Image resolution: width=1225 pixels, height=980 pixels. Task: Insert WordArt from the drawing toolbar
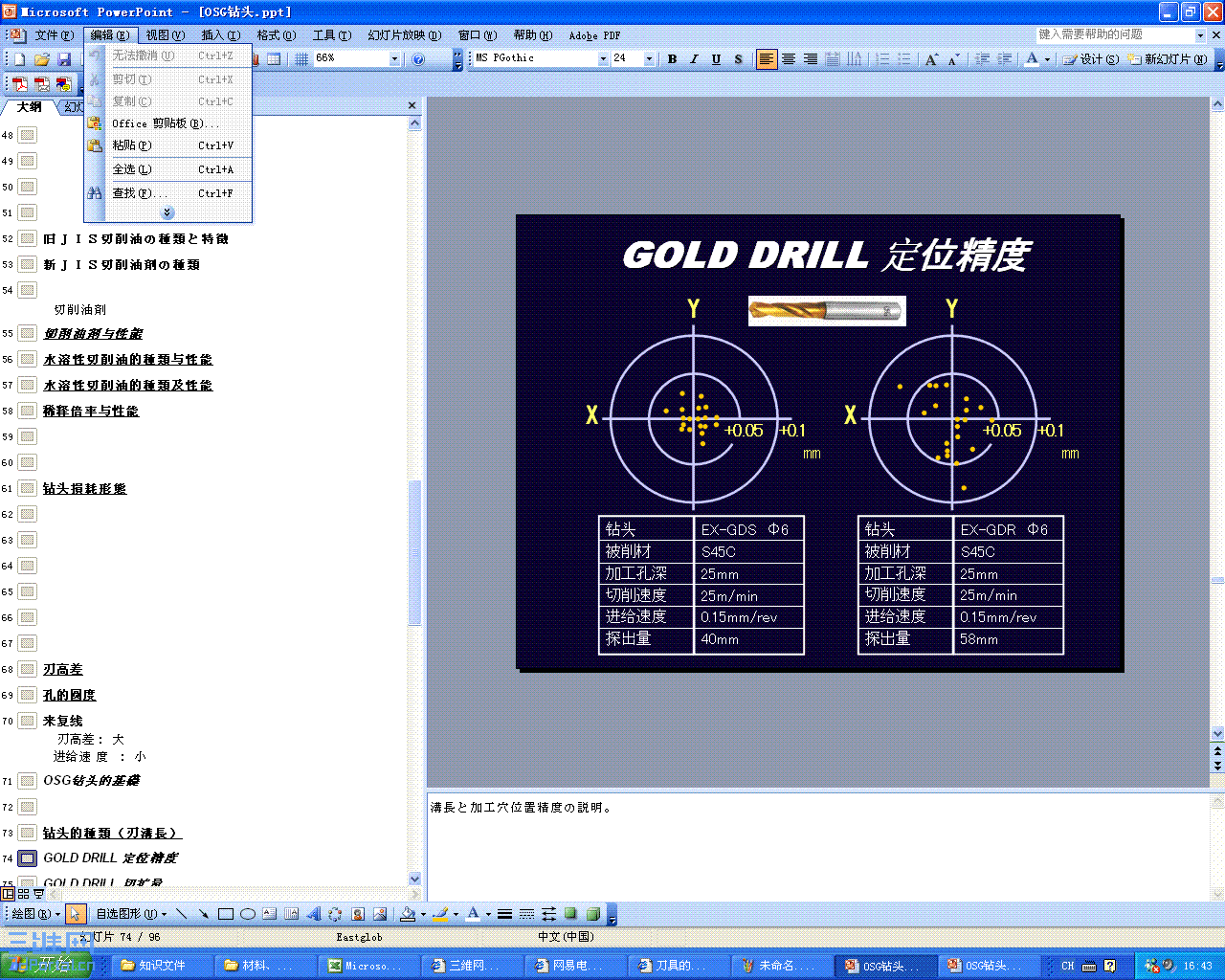(x=313, y=914)
